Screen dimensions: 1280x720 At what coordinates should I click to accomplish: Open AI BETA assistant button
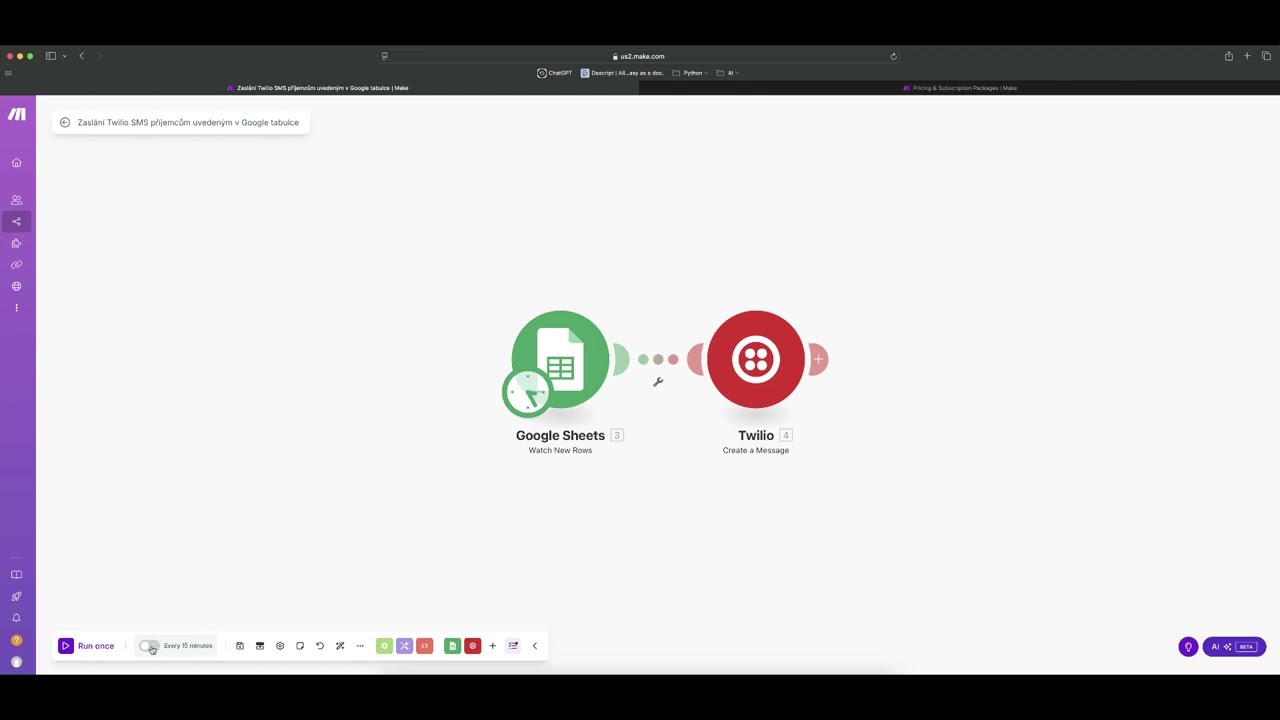(x=1234, y=647)
